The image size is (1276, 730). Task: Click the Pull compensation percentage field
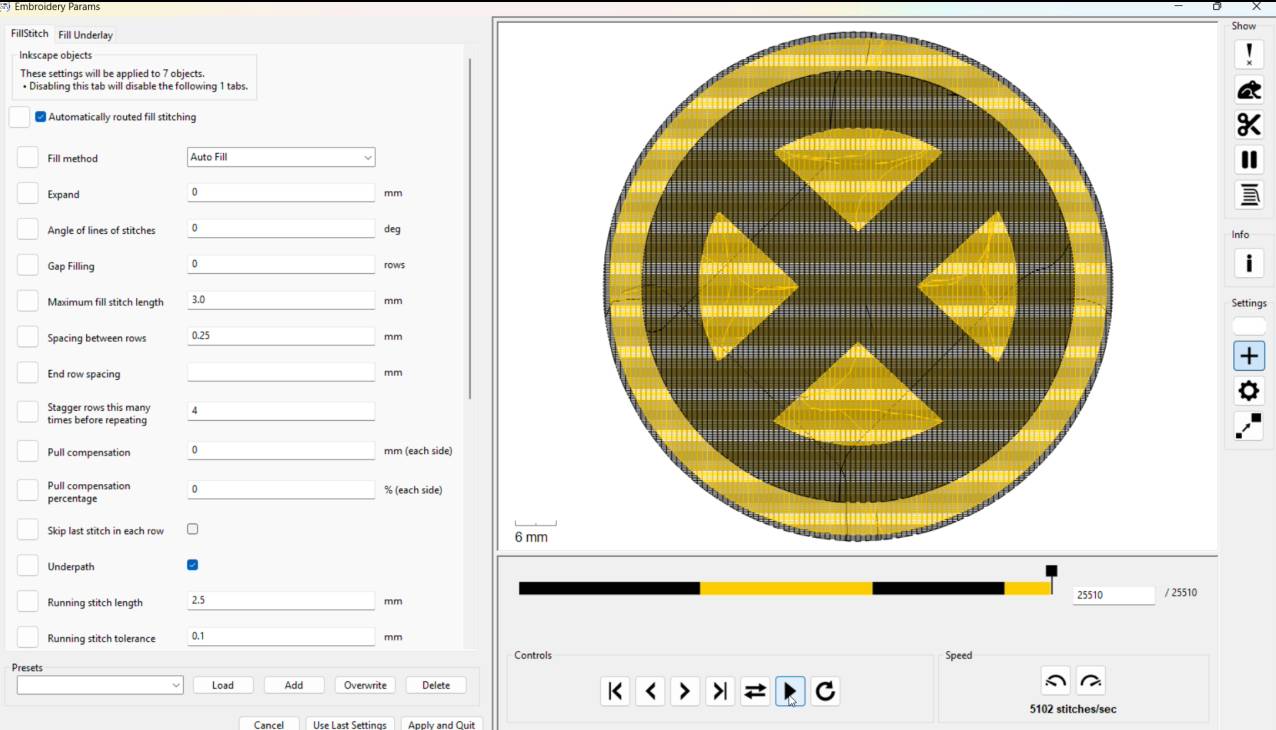click(281, 490)
